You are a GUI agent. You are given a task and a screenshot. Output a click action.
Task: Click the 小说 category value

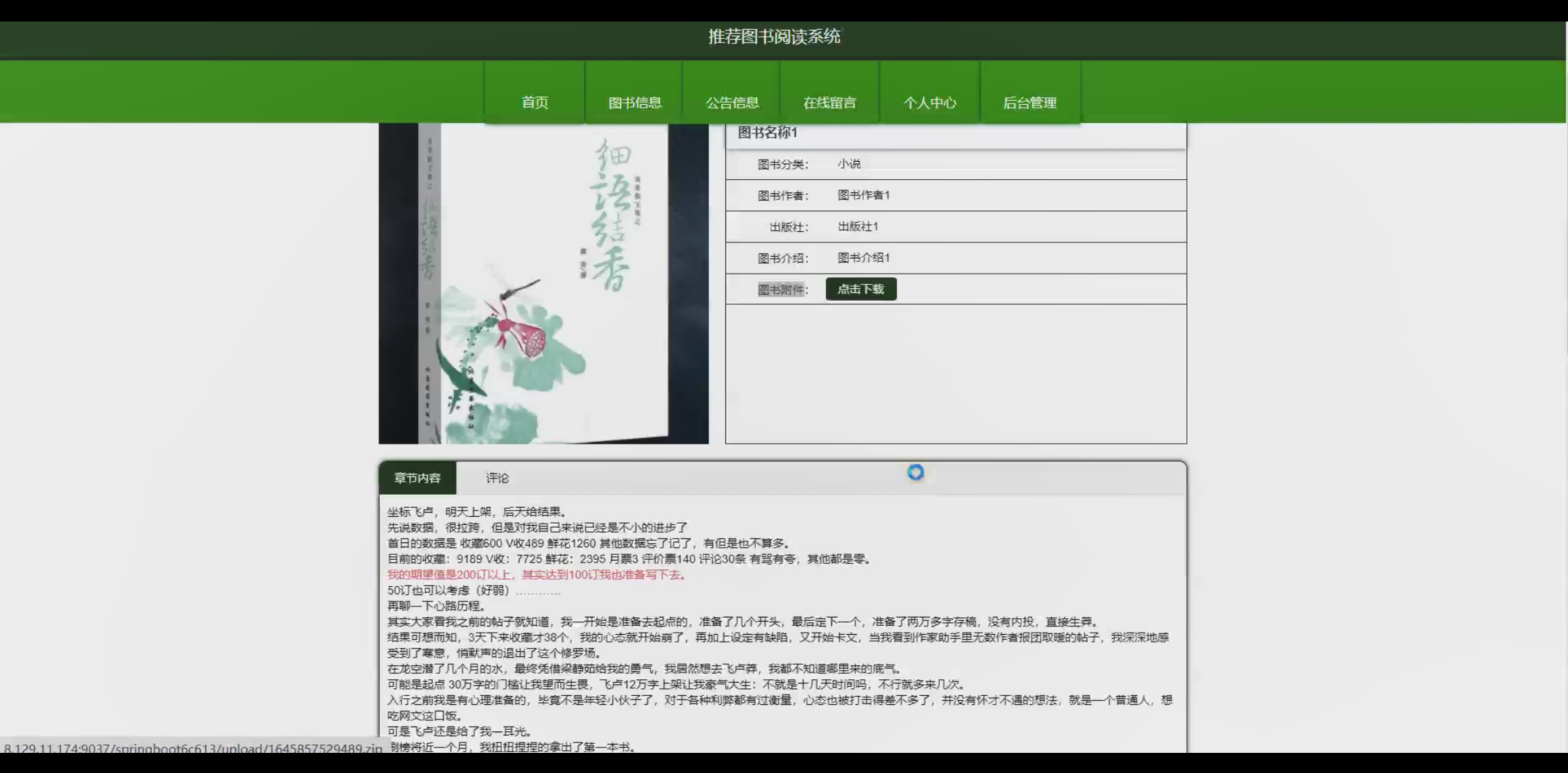(849, 164)
